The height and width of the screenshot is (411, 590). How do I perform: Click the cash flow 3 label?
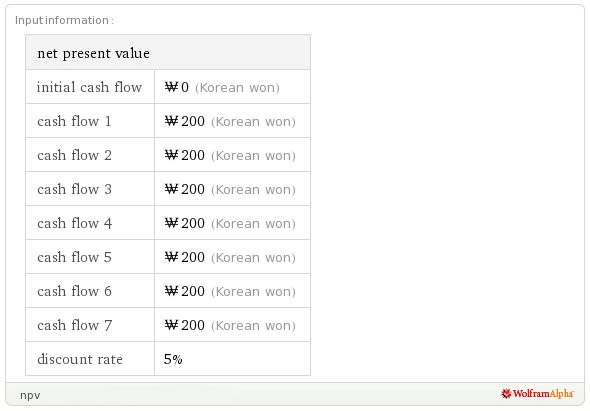74,189
